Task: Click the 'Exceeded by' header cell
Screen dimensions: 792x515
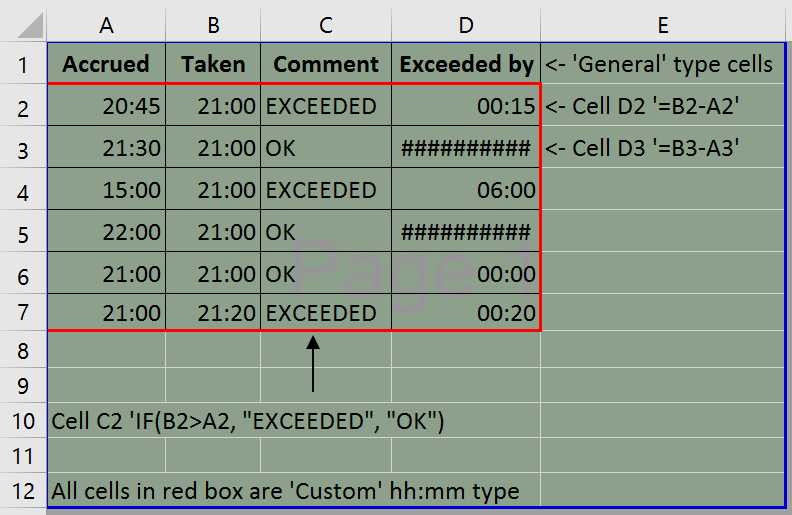Action: point(466,64)
